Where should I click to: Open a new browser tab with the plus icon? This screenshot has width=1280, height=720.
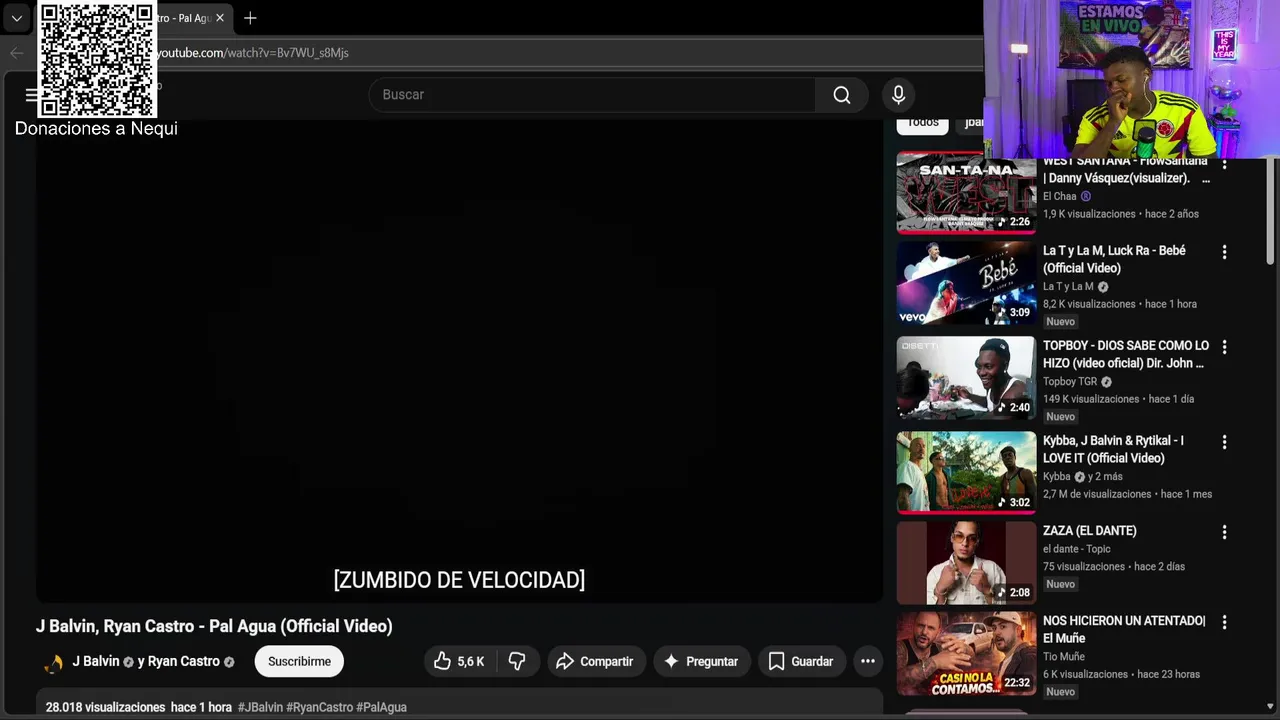pos(250,18)
